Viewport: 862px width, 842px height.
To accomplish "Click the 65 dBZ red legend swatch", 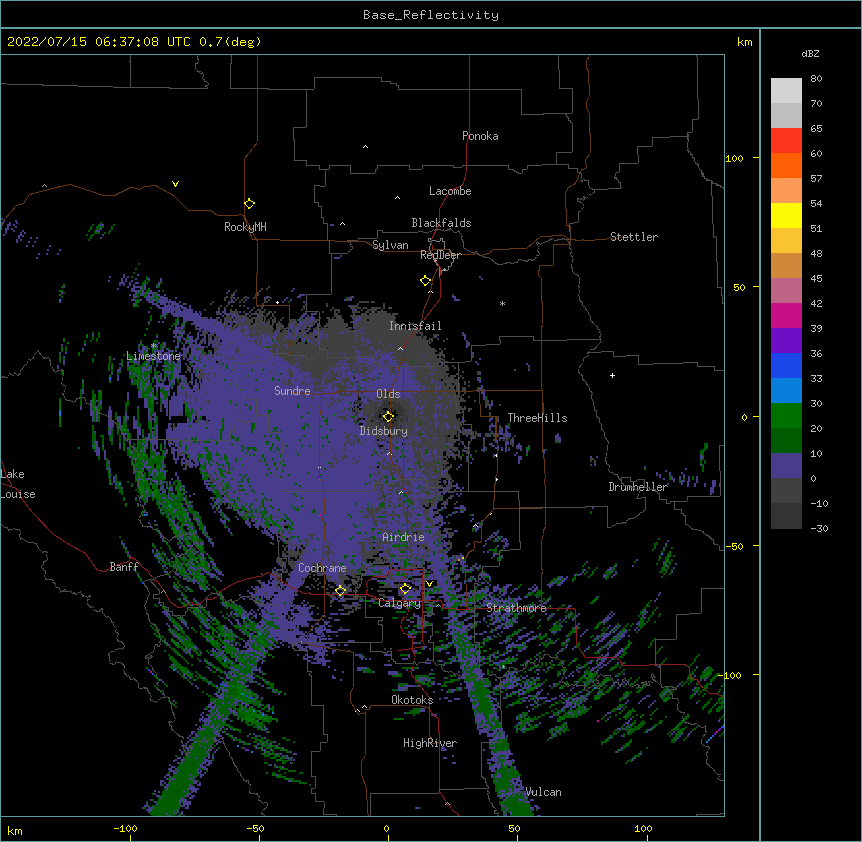I will (786, 140).
